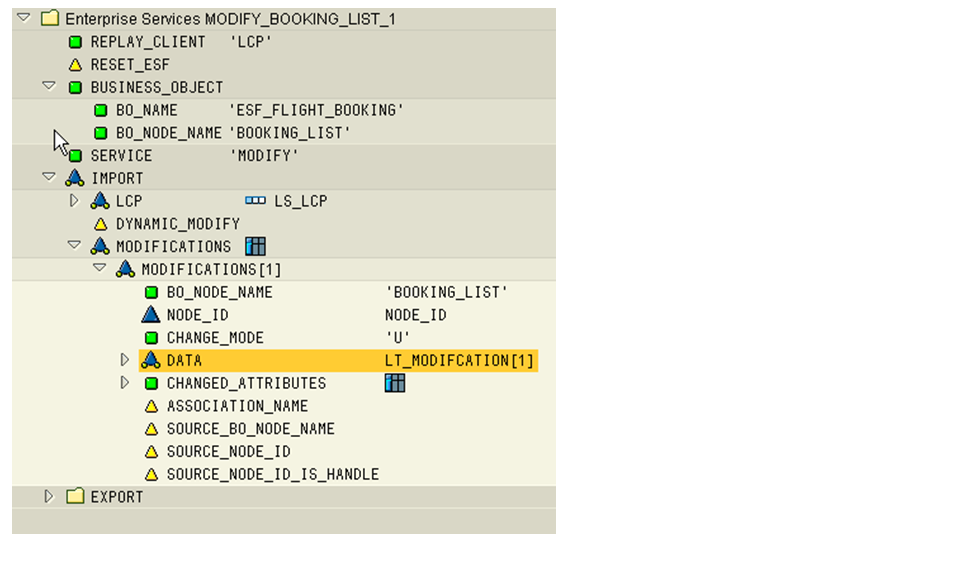Click the 'ESF_FLIGHT_BOOKING' value
The height and width of the screenshot is (567, 960).
[x=316, y=110]
